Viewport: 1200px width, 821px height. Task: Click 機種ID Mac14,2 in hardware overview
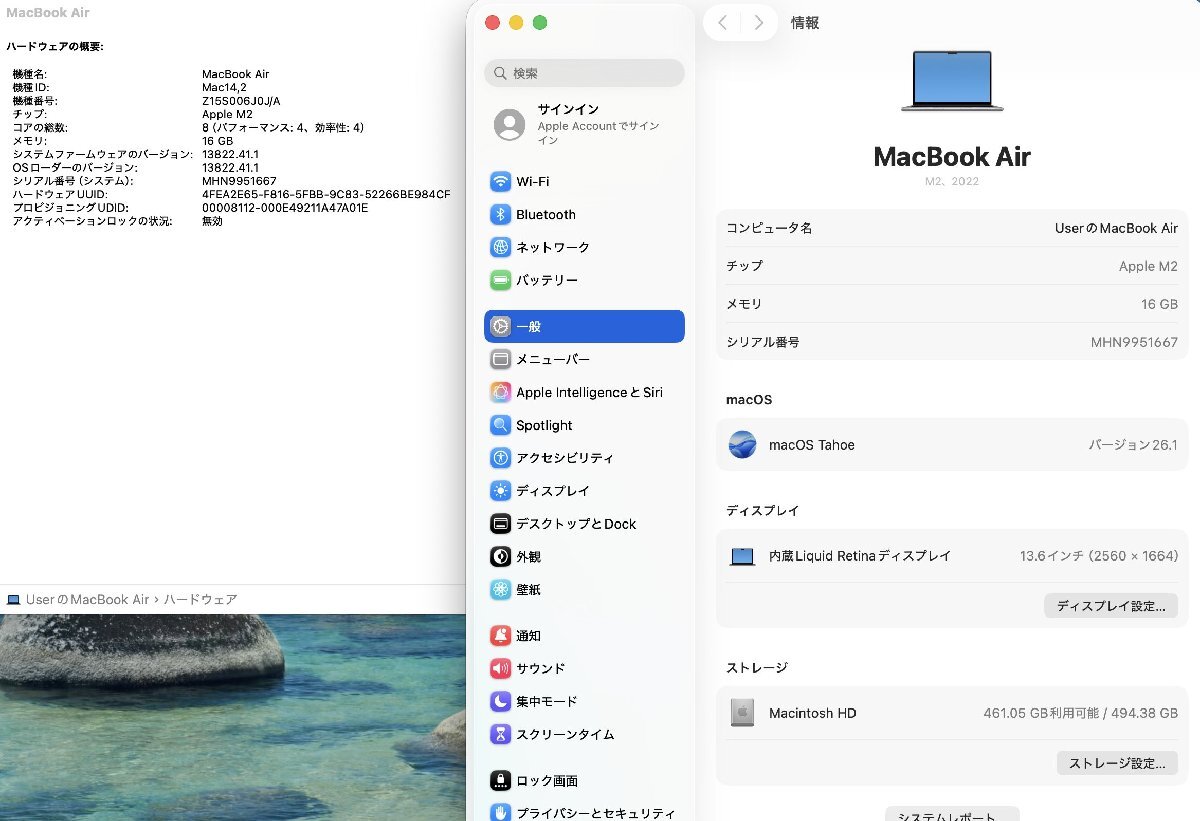pyautogui.click(x=224, y=87)
